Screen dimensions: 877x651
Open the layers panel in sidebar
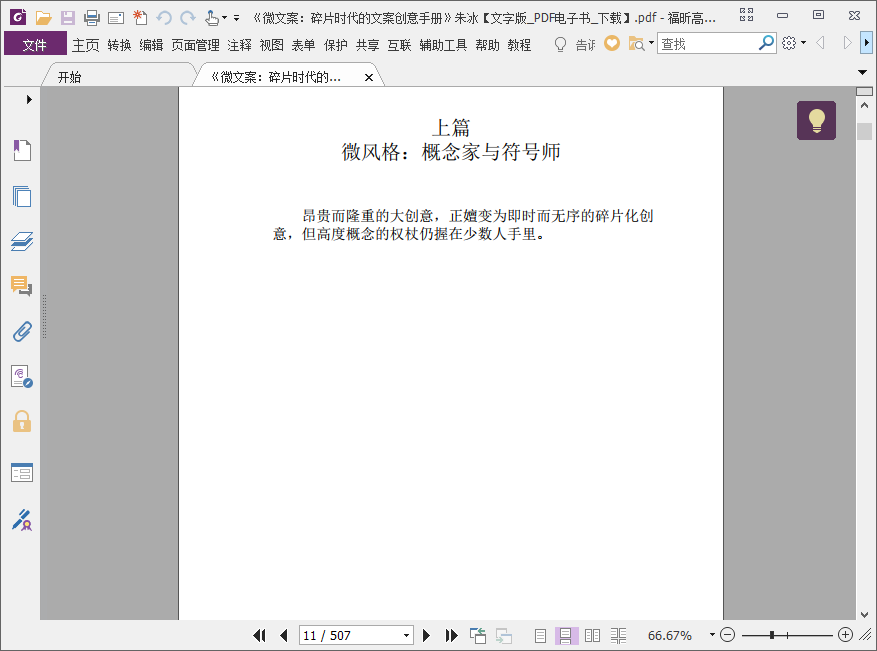tap(22, 241)
